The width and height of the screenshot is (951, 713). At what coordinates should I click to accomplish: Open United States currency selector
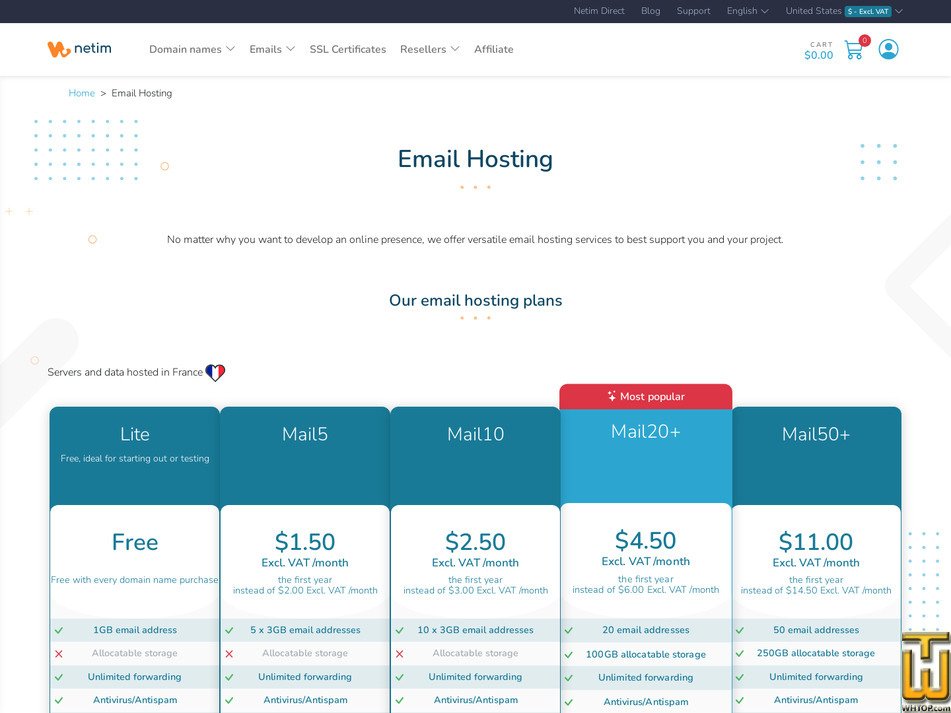tap(843, 11)
